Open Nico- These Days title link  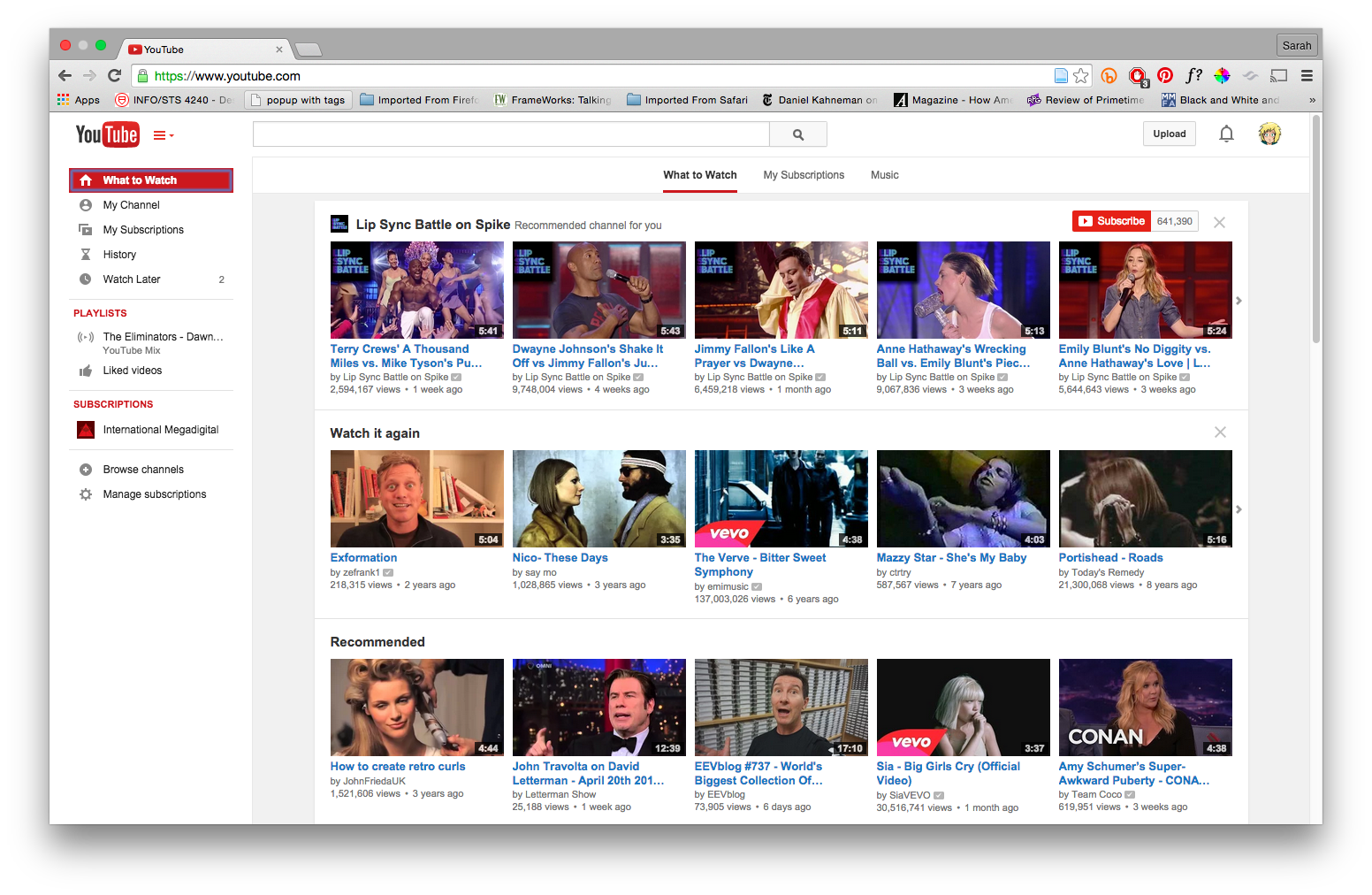(x=560, y=558)
